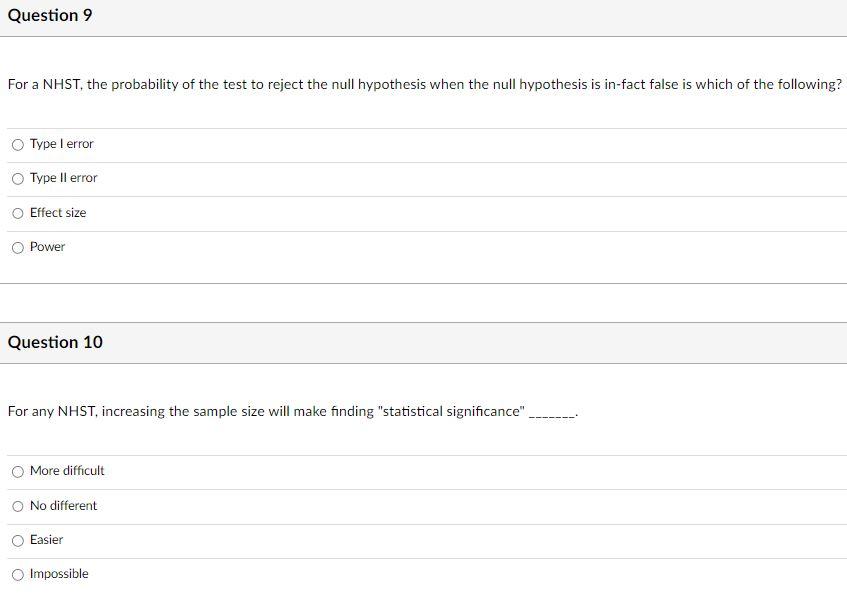Image resolution: width=847 pixels, height=595 pixels.
Task: Click the More difficult answer label
Action: [67, 471]
